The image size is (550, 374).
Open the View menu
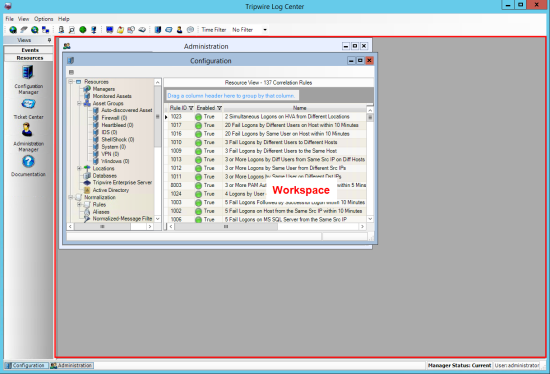[24, 19]
